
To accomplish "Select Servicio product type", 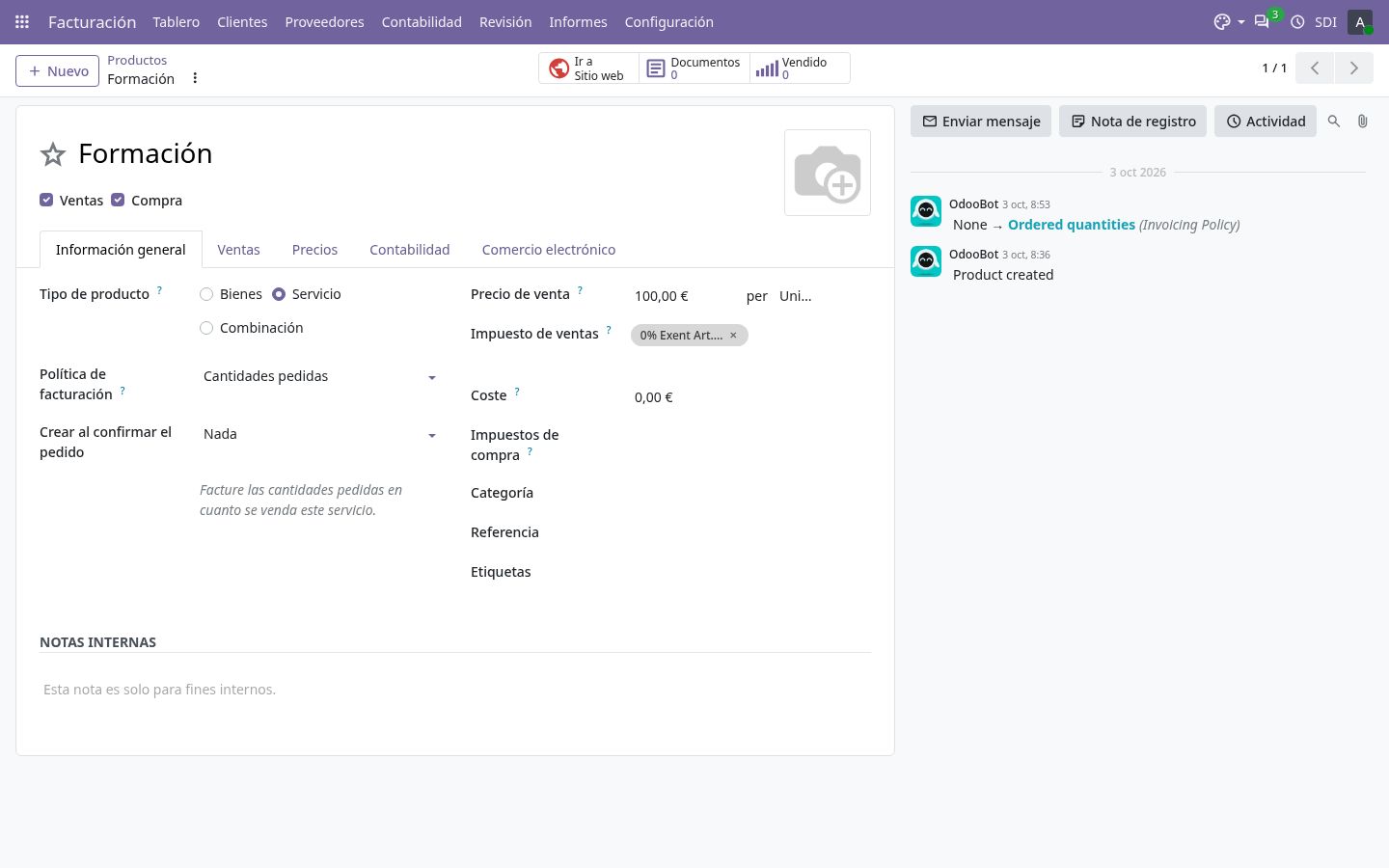I will pos(279,294).
